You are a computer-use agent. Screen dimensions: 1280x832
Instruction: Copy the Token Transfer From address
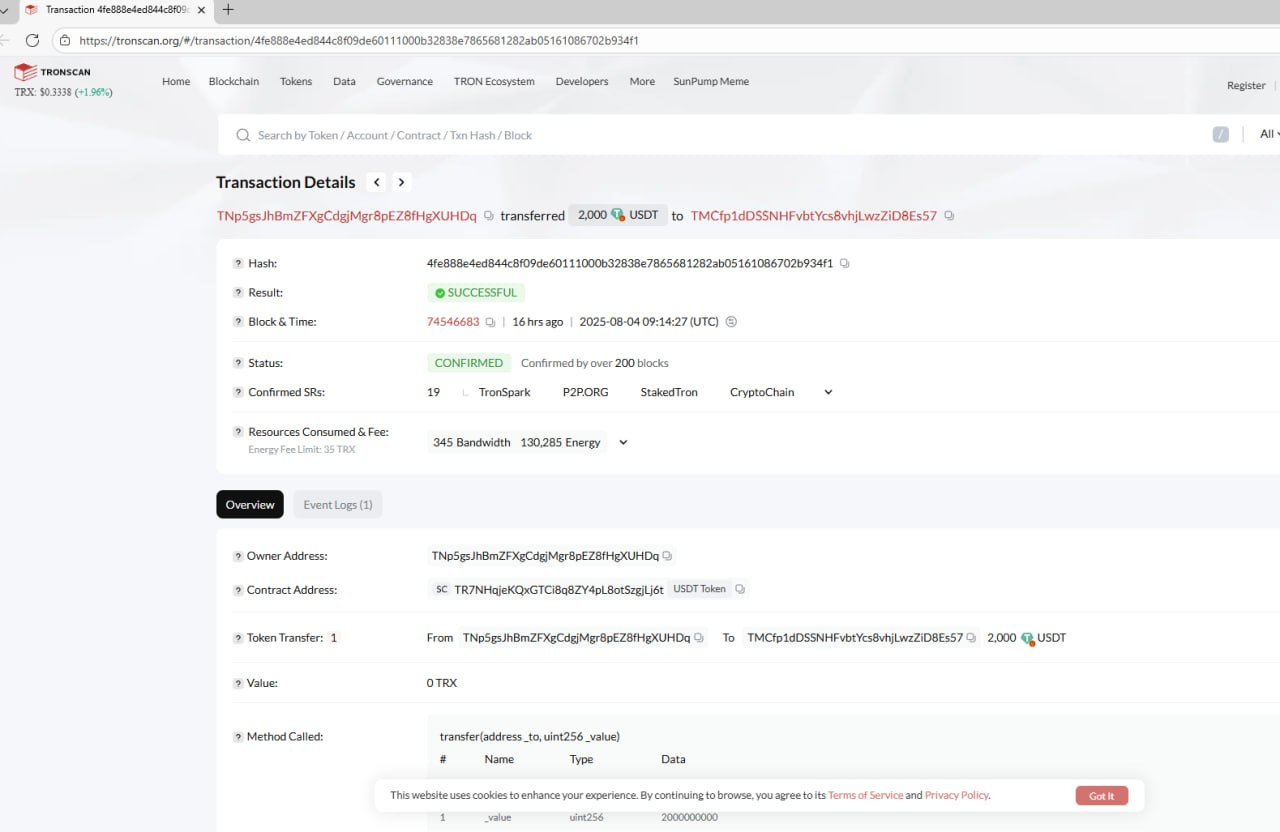coord(699,638)
